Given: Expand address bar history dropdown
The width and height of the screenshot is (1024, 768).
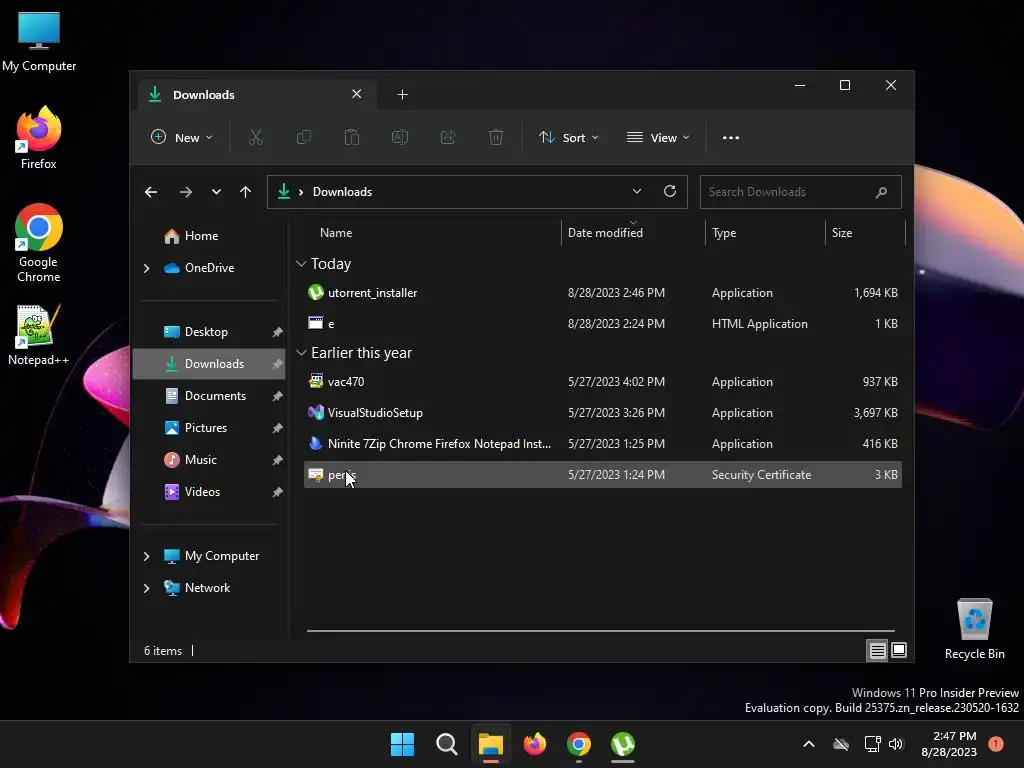Looking at the screenshot, I should pos(637,191).
